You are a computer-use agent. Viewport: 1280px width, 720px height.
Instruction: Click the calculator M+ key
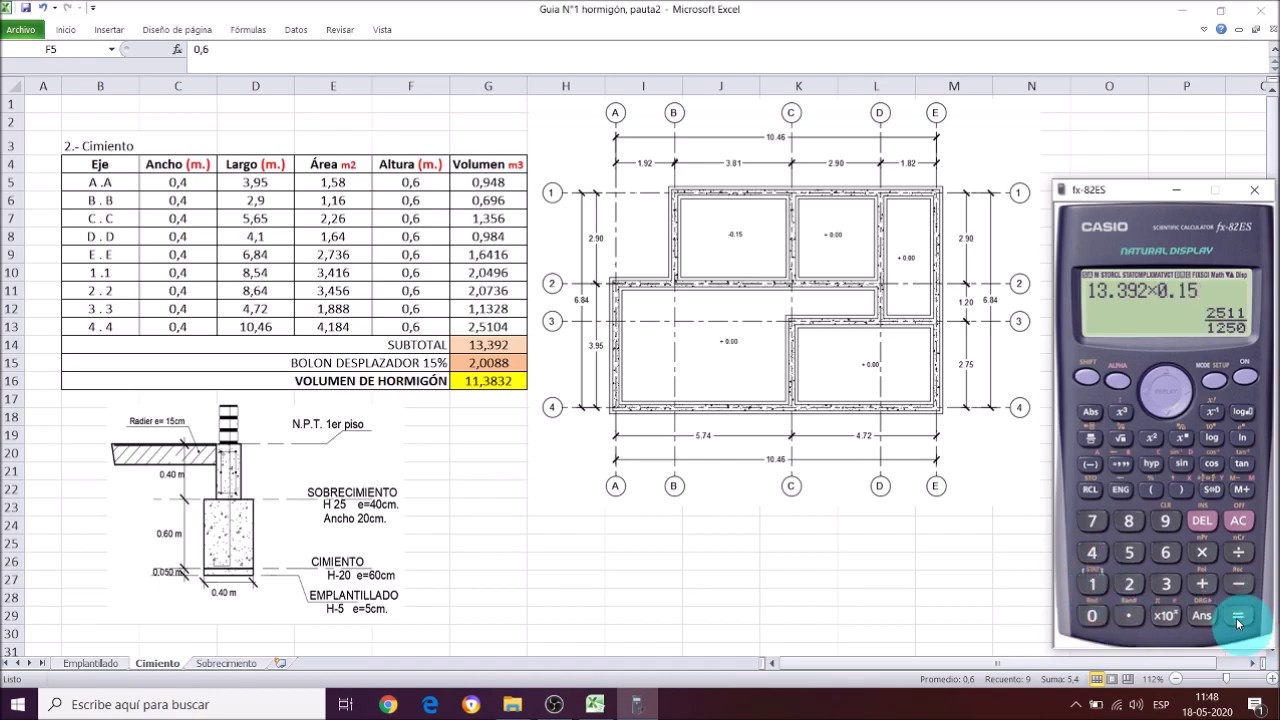pos(1241,490)
